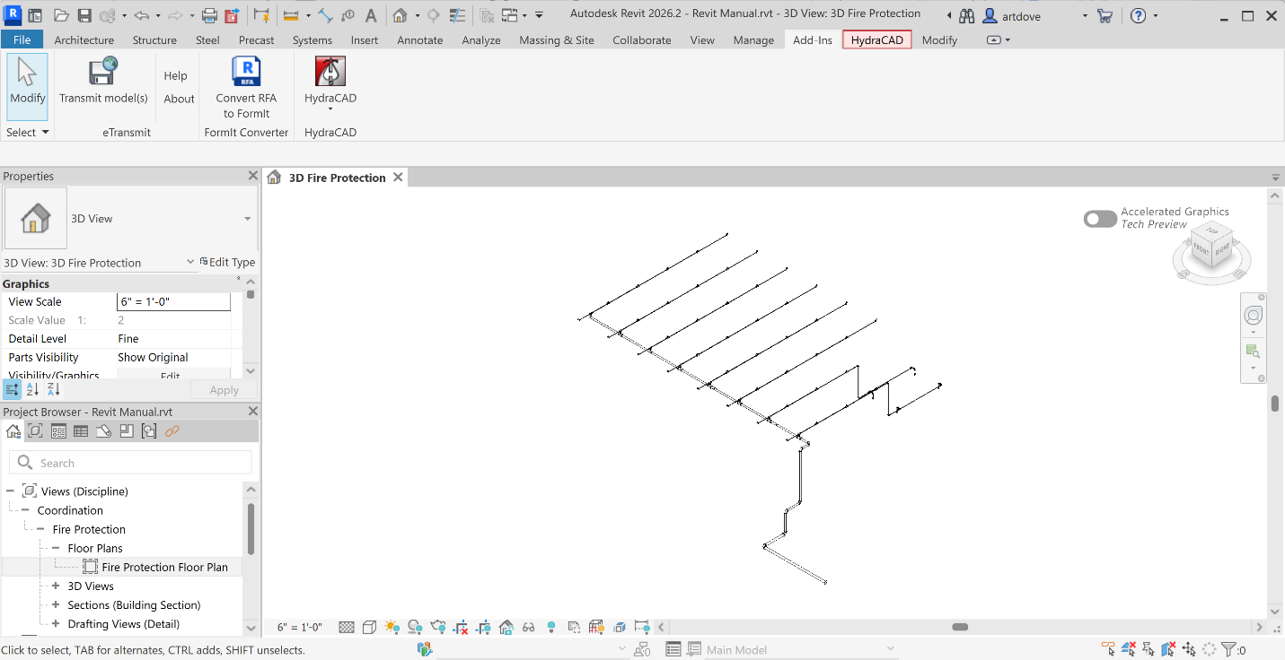Click the Design Options icon in status bar
Viewport: 1285px width, 660px height.
pyautogui.click(x=673, y=649)
